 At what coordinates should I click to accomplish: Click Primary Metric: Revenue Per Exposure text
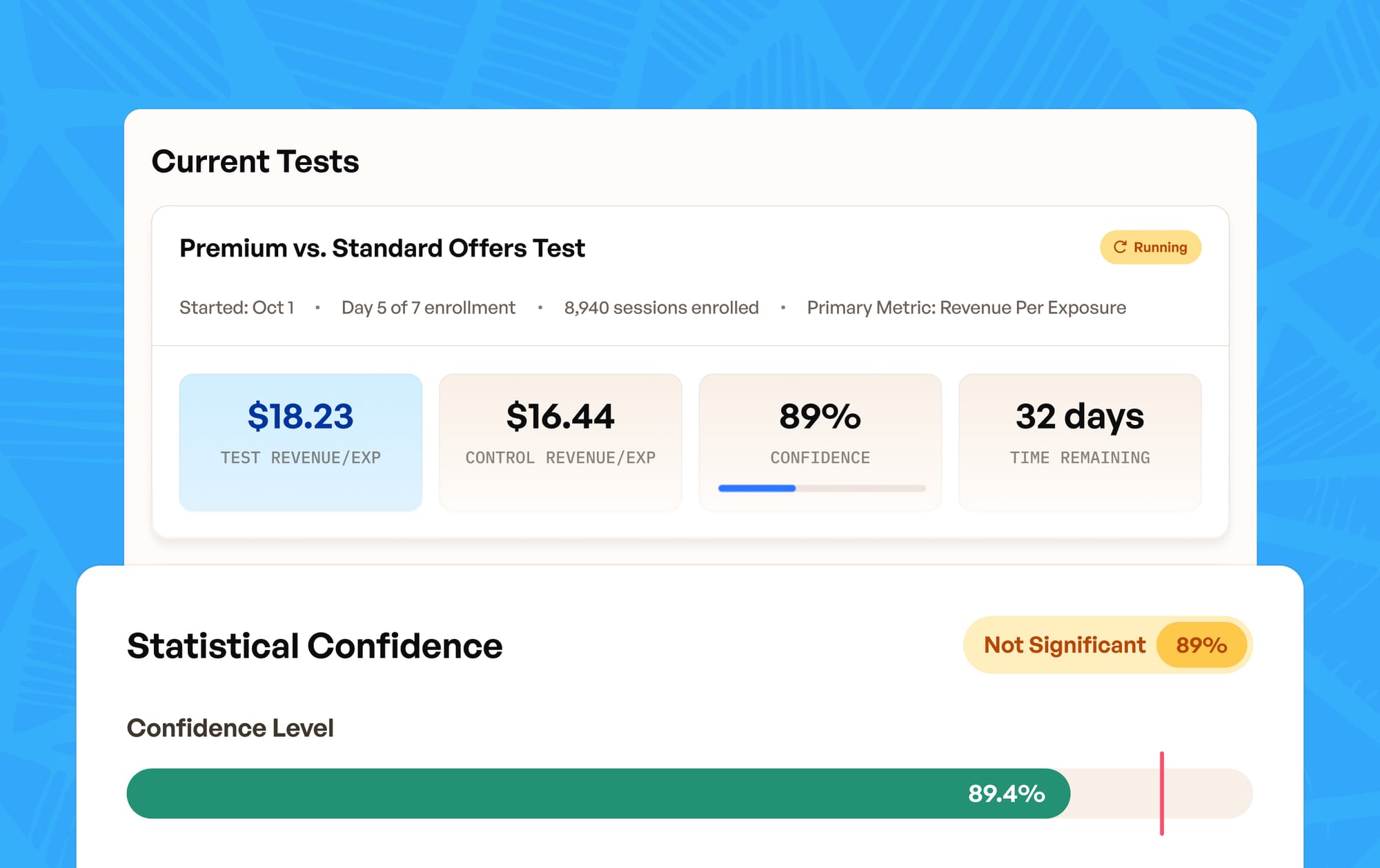pos(966,308)
